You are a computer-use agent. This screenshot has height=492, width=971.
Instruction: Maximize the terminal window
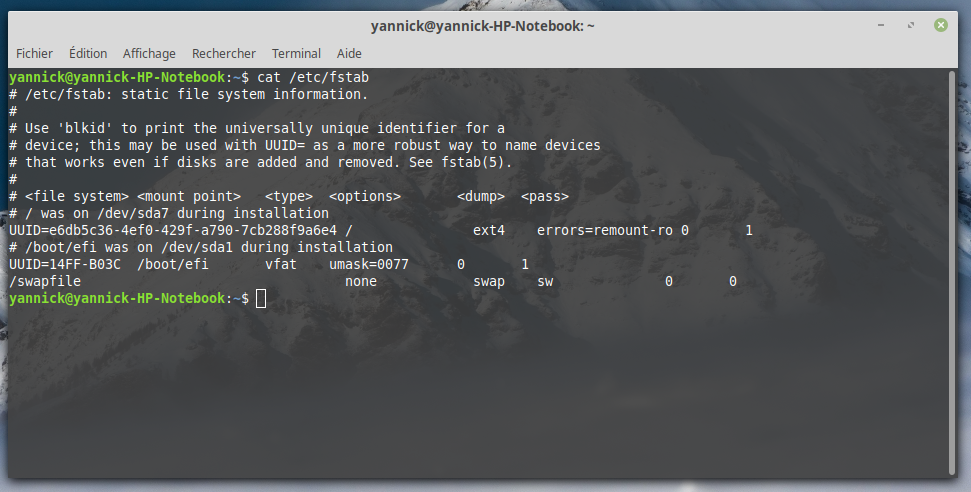(x=912, y=25)
